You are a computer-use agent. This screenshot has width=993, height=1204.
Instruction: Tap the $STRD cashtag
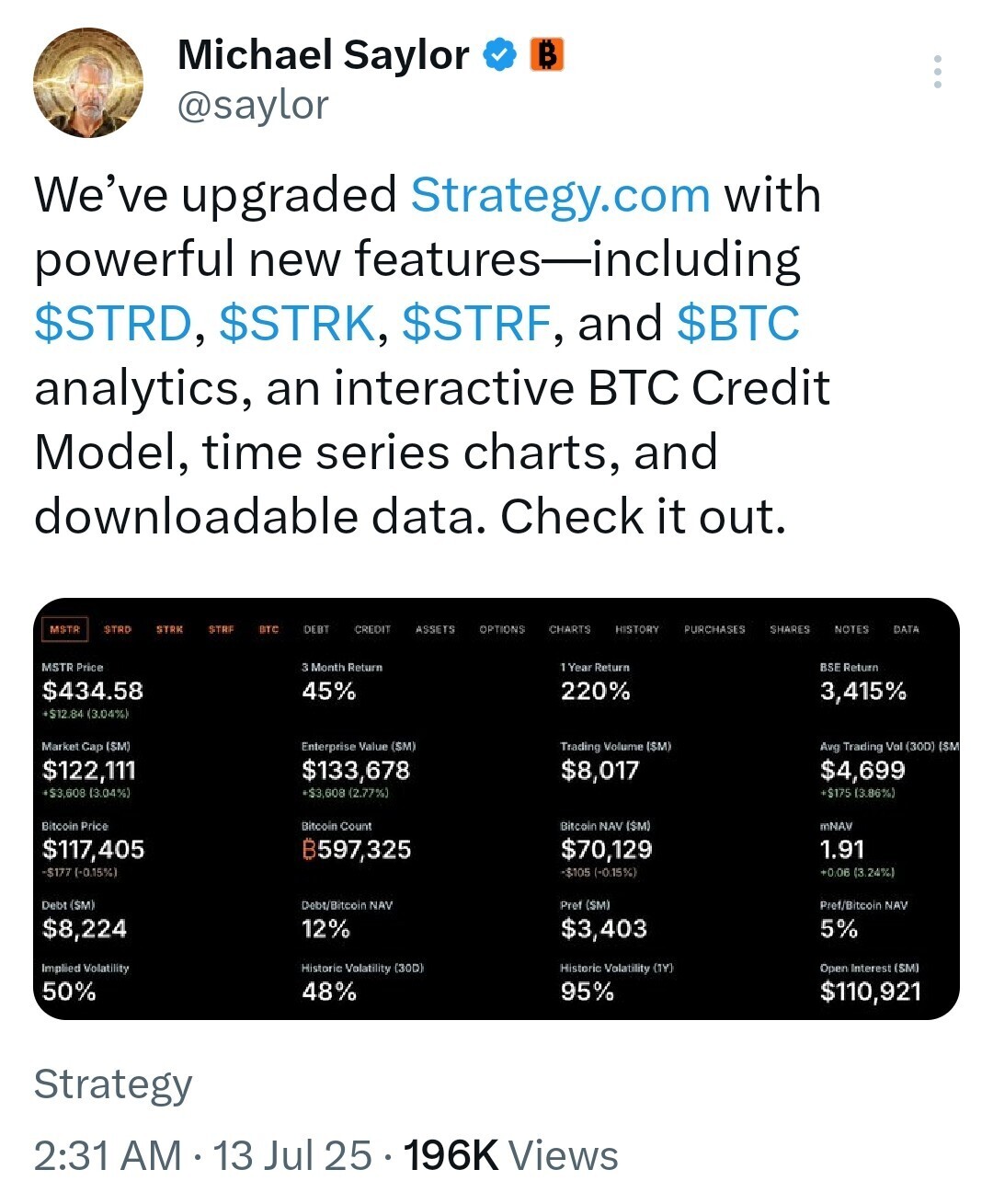(x=113, y=324)
